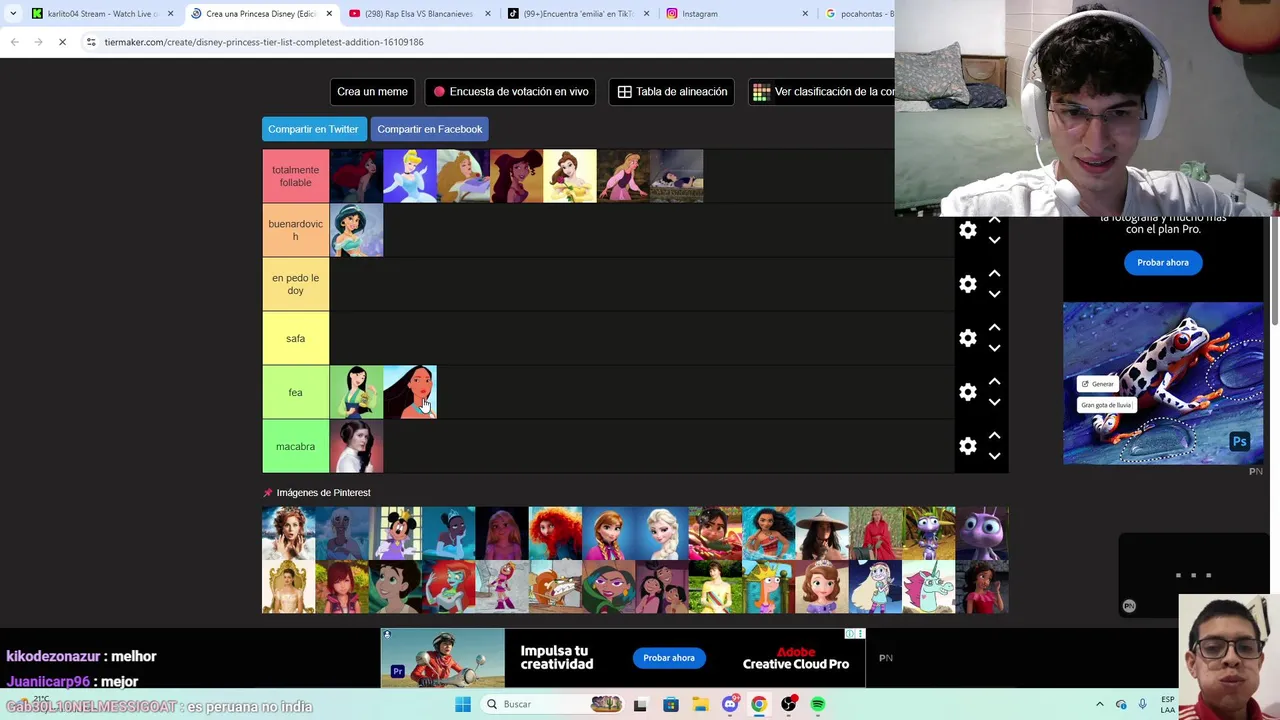The width and height of the screenshot is (1280, 720).
Task: Open File Explorer from taskbar
Action: click(x=700, y=704)
